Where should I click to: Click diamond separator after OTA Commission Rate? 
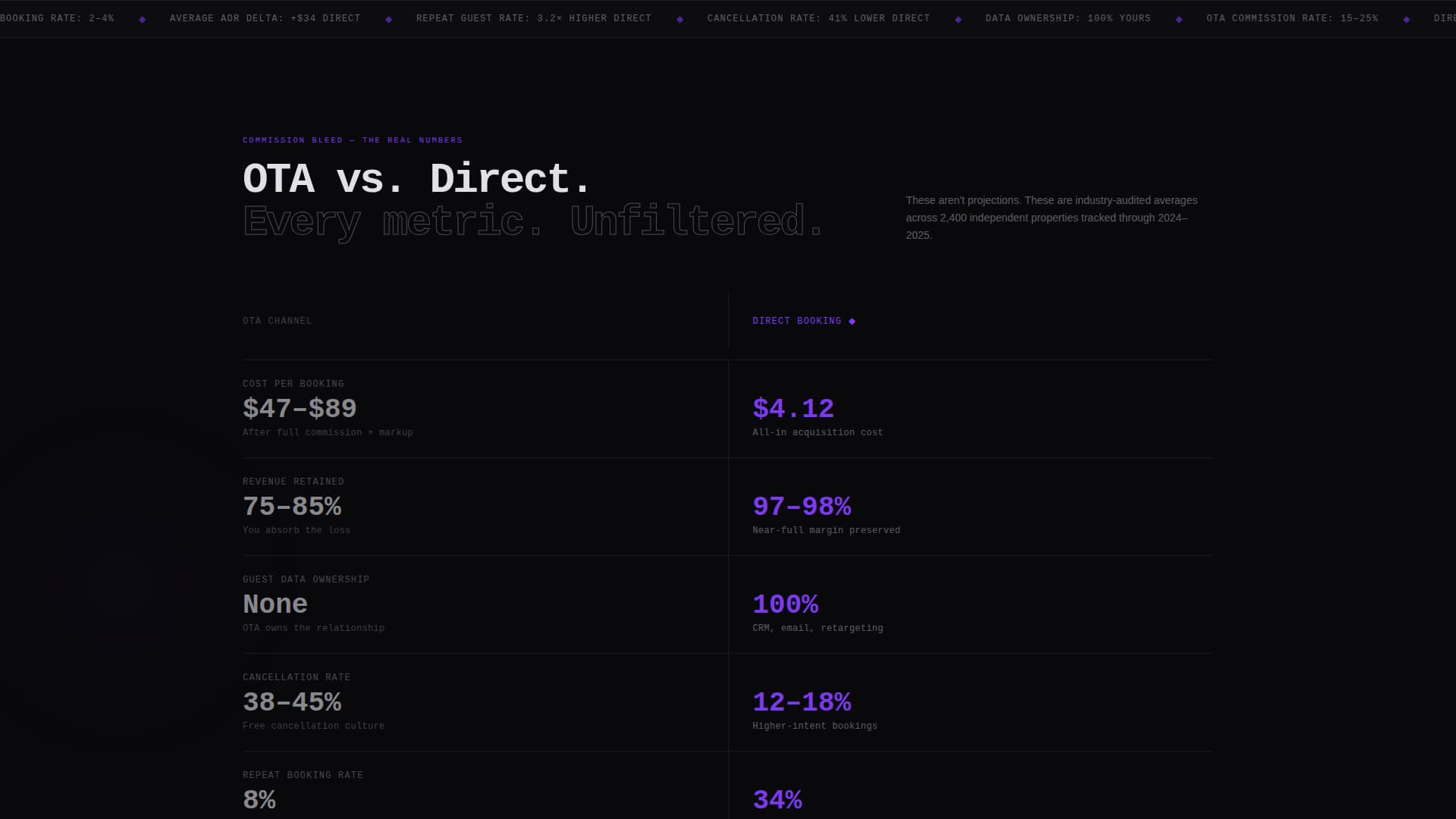[x=1406, y=20]
